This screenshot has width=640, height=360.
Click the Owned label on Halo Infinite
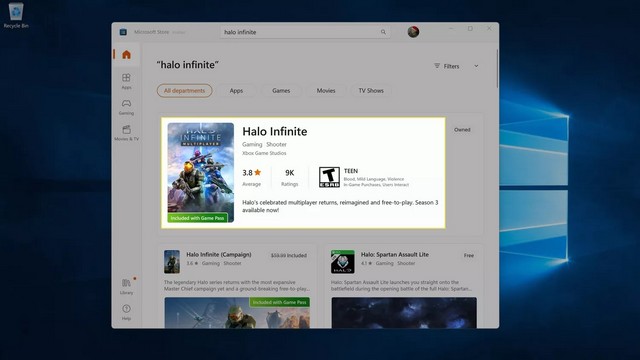point(462,130)
